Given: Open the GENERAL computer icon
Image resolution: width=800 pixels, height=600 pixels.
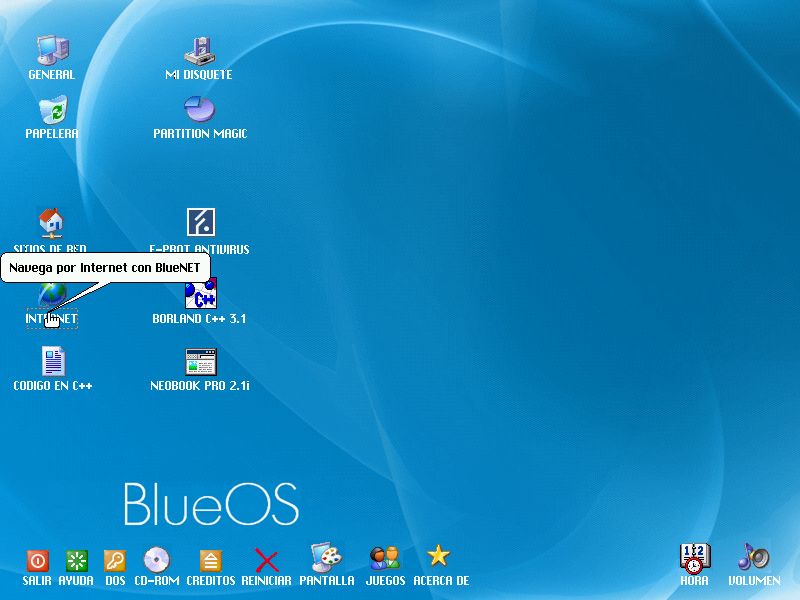Looking at the screenshot, I should 53,50.
